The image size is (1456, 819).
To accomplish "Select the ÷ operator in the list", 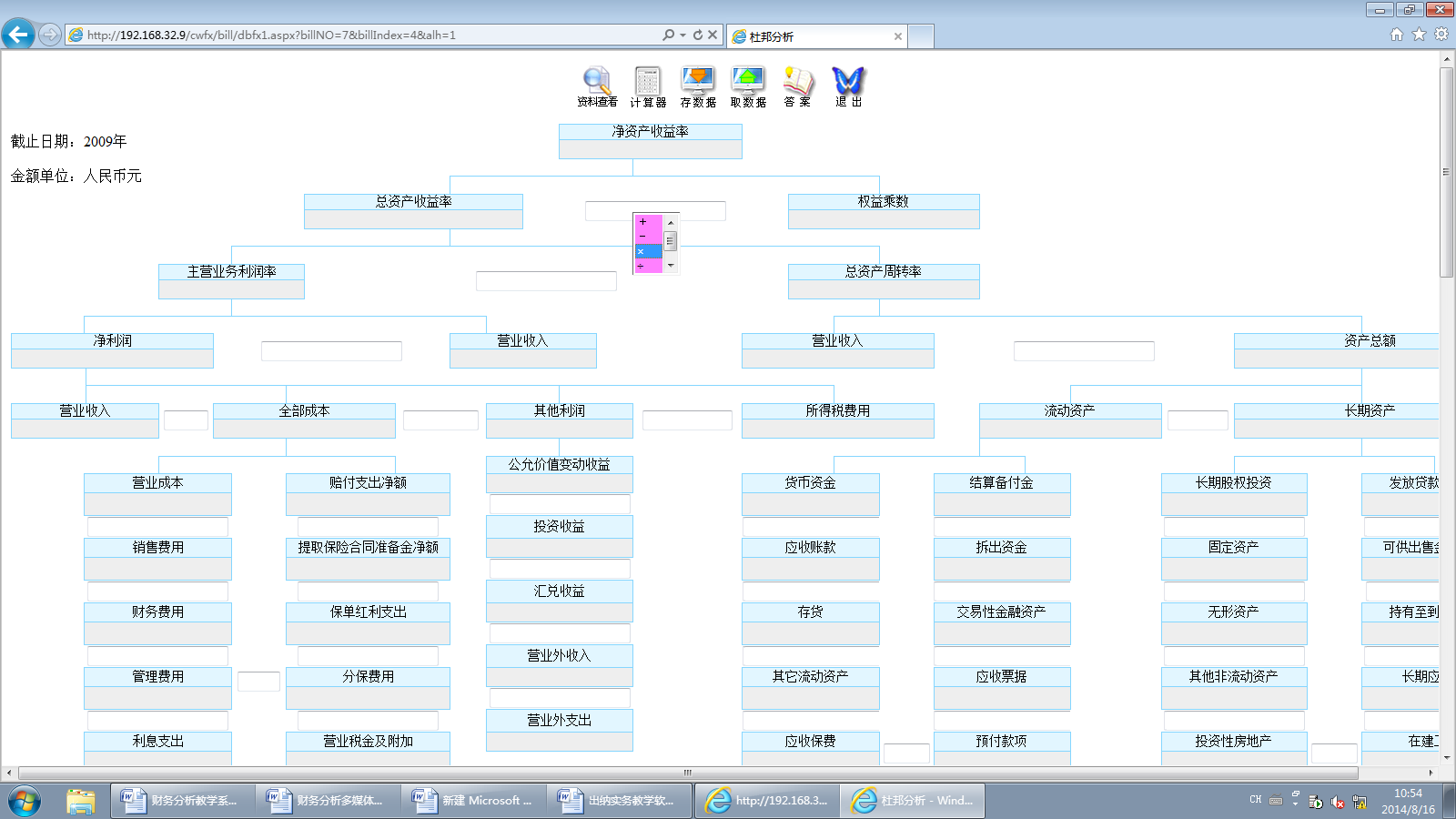I will pos(649,266).
